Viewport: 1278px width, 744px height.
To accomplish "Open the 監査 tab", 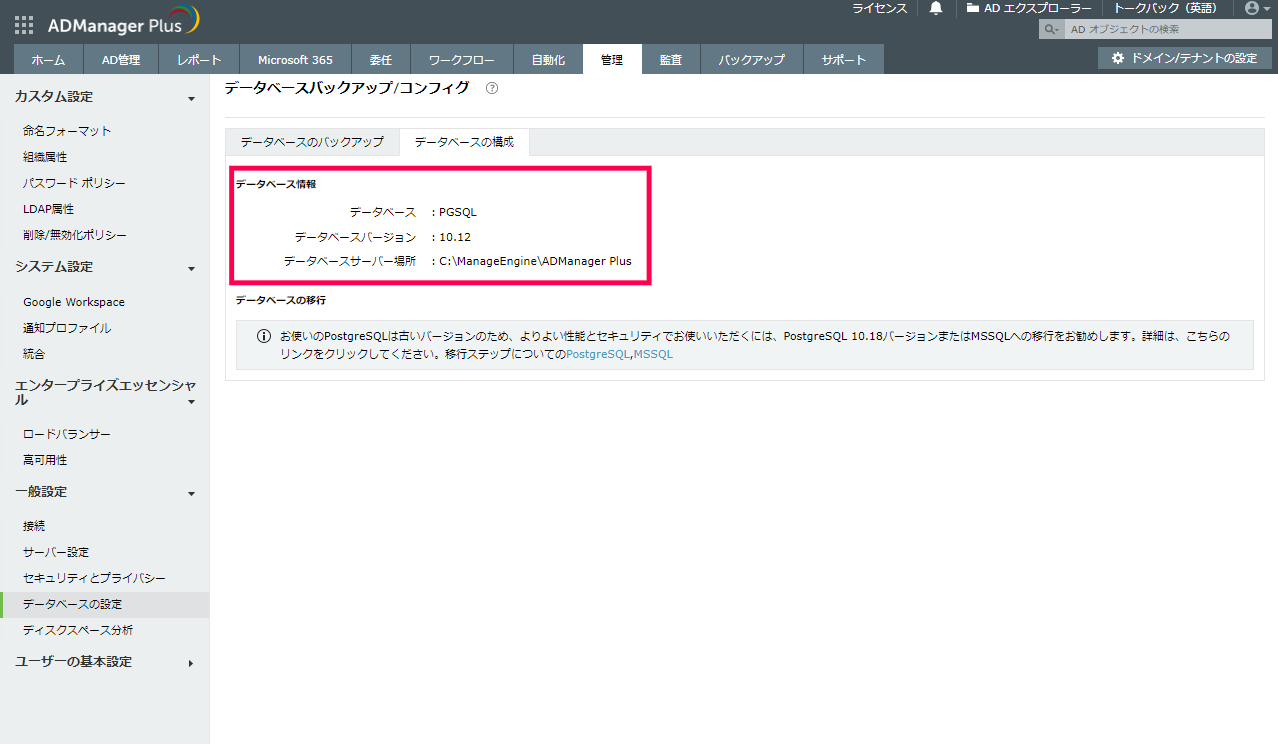I will point(671,60).
